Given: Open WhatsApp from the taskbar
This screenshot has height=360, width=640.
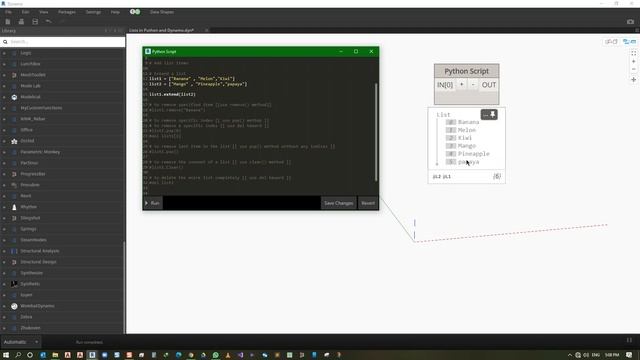Looking at the screenshot, I should [216, 355].
